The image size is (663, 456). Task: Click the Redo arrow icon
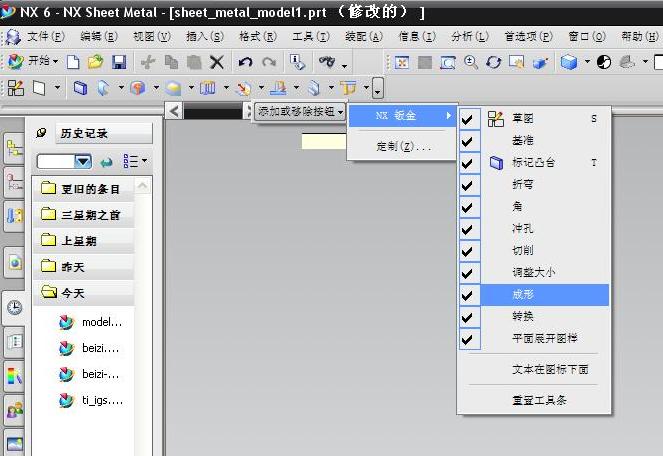(269, 63)
